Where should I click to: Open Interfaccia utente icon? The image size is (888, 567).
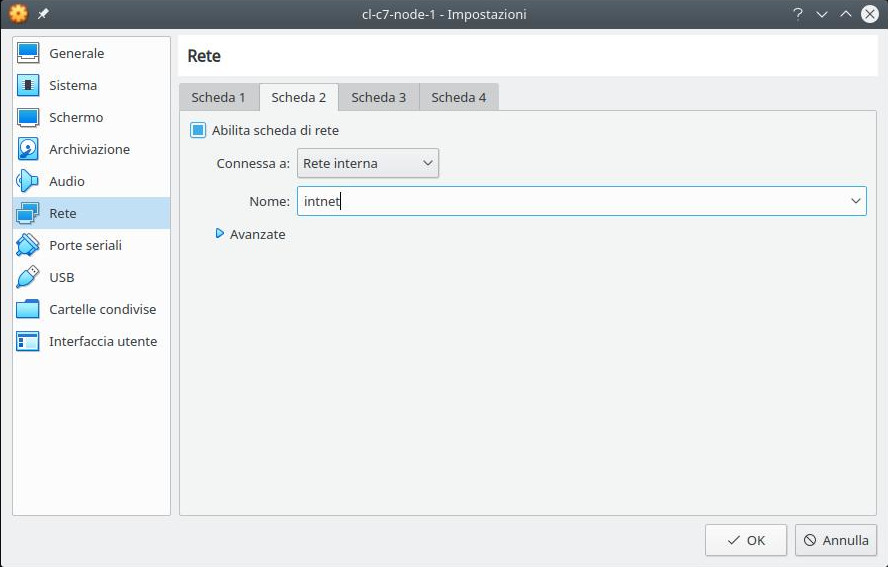[x=28, y=341]
